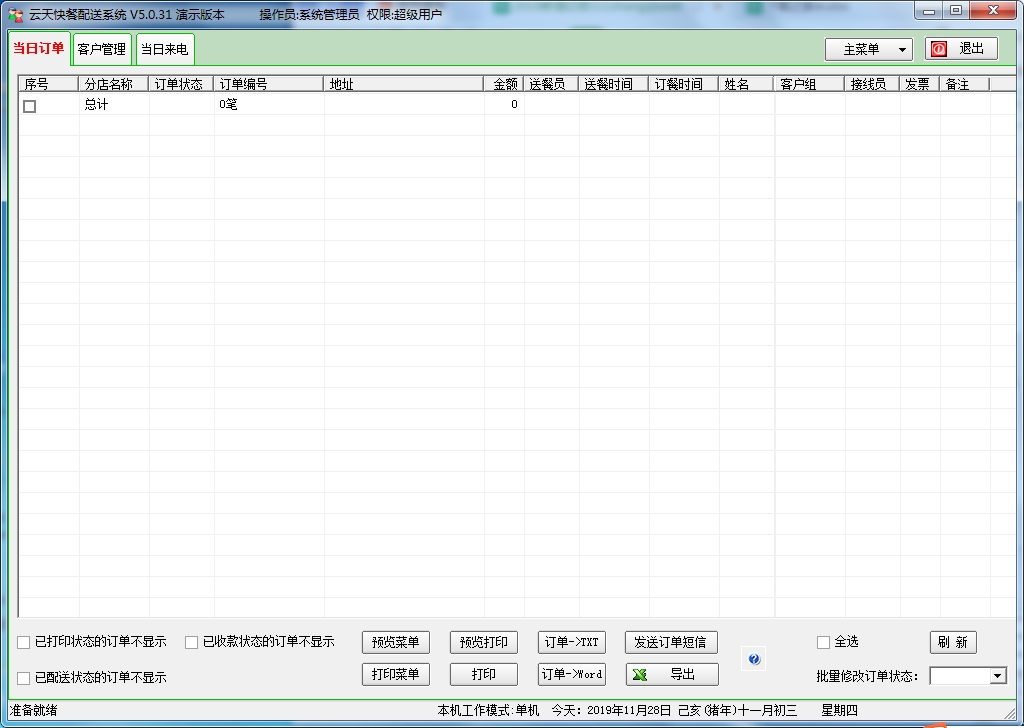
Task: Click the blue help question mark icon
Action: point(754,660)
